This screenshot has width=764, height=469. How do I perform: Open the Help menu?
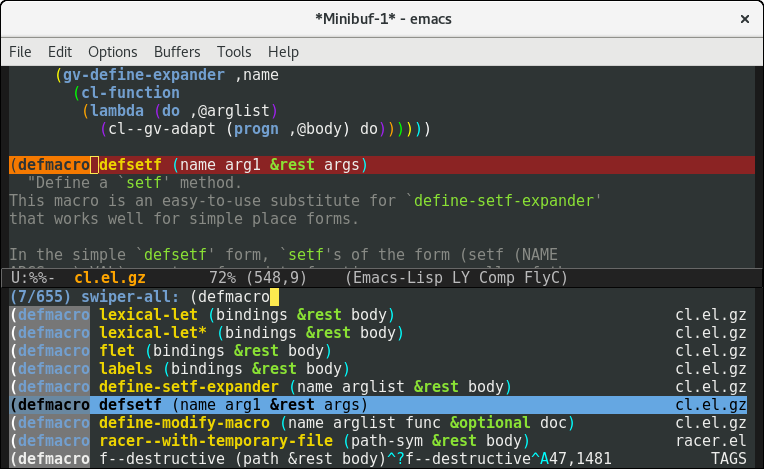pos(283,52)
